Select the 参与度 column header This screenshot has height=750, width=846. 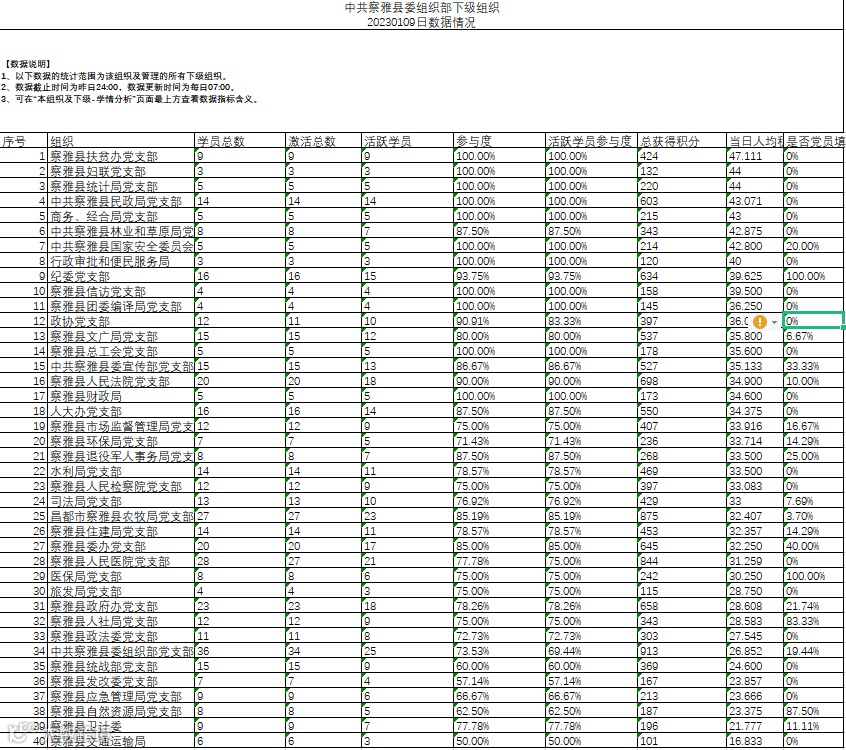[x=499, y=141]
